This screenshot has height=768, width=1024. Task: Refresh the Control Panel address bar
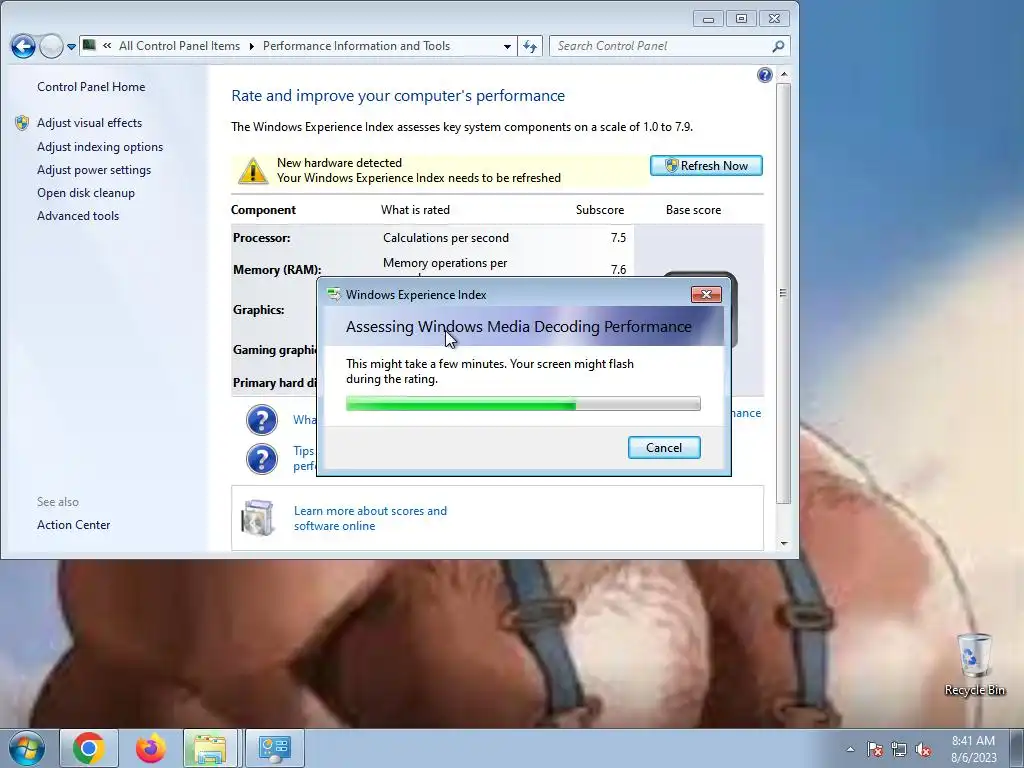[x=530, y=46]
